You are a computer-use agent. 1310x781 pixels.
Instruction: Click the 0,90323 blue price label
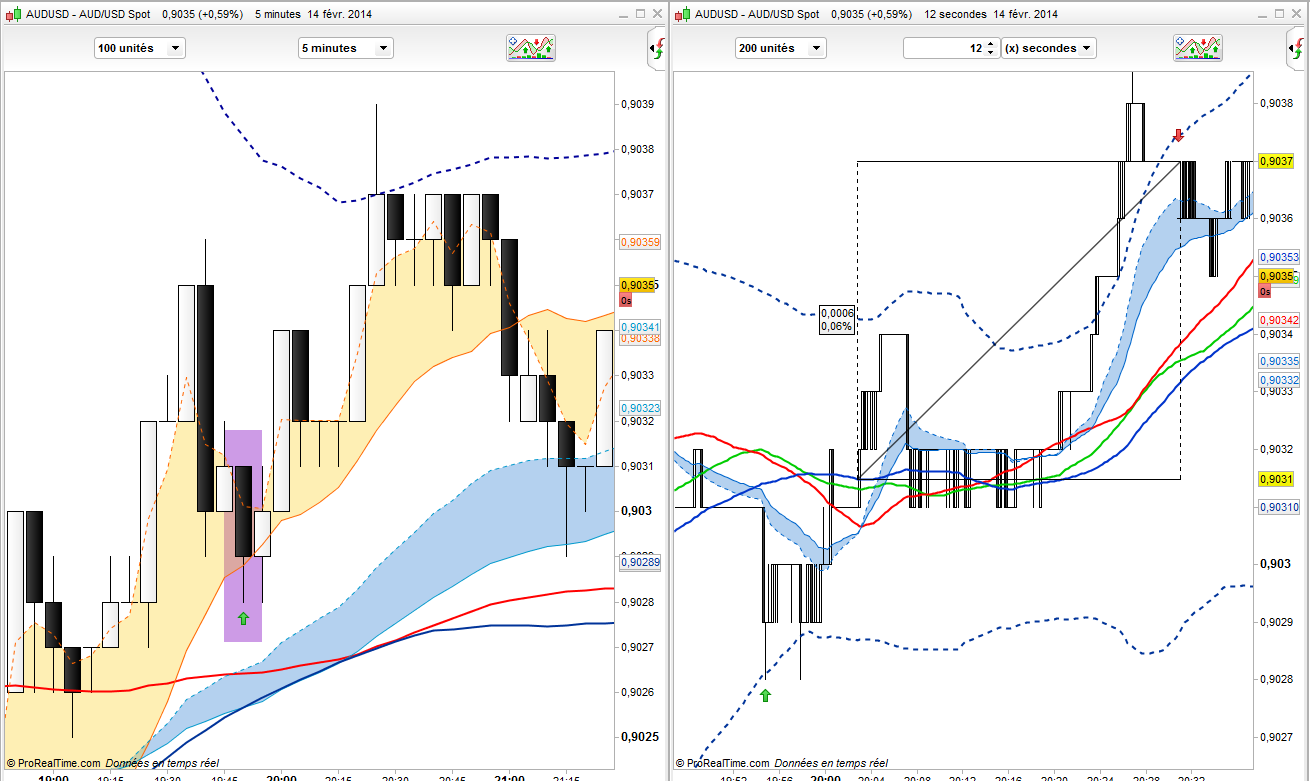(x=640, y=408)
